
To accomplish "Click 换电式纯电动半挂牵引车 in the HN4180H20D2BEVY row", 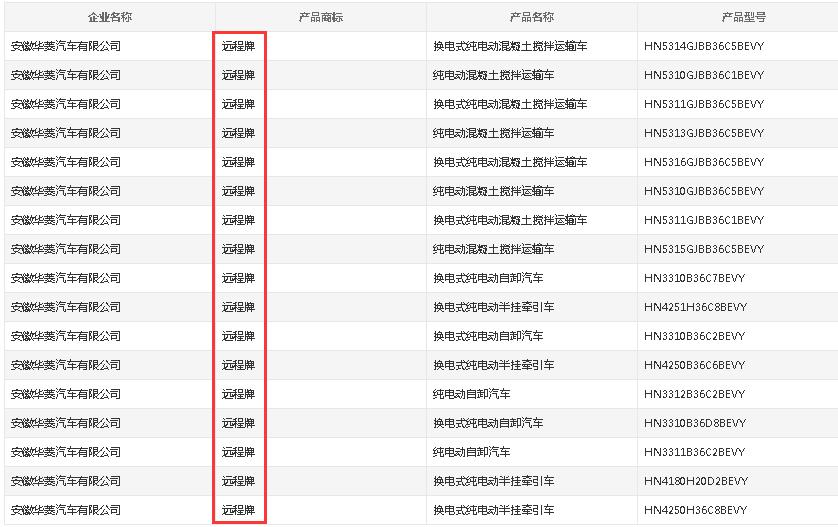I will pos(493,481).
